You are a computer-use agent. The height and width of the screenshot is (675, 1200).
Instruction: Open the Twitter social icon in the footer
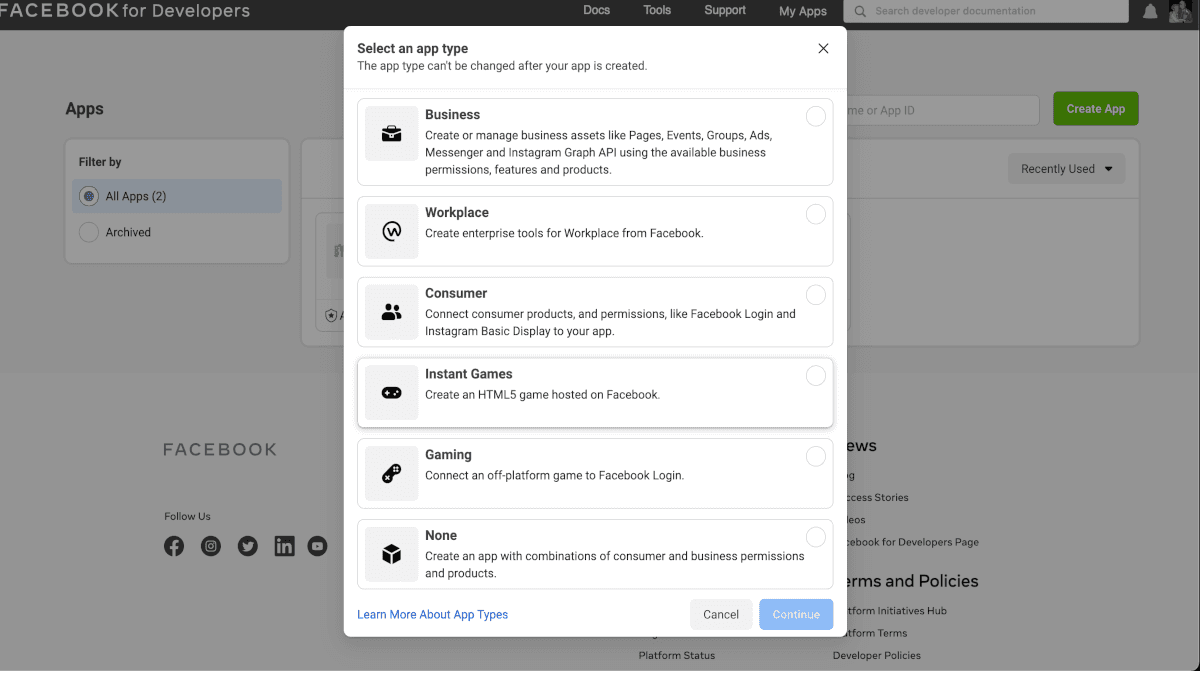click(x=248, y=546)
